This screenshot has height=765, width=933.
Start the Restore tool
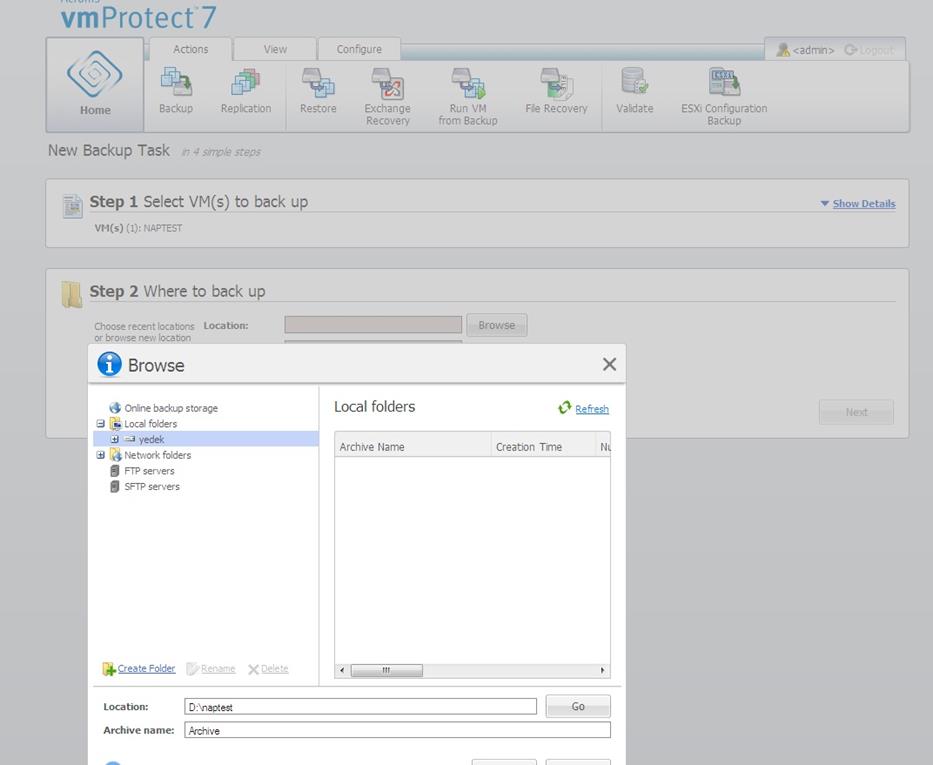click(318, 81)
